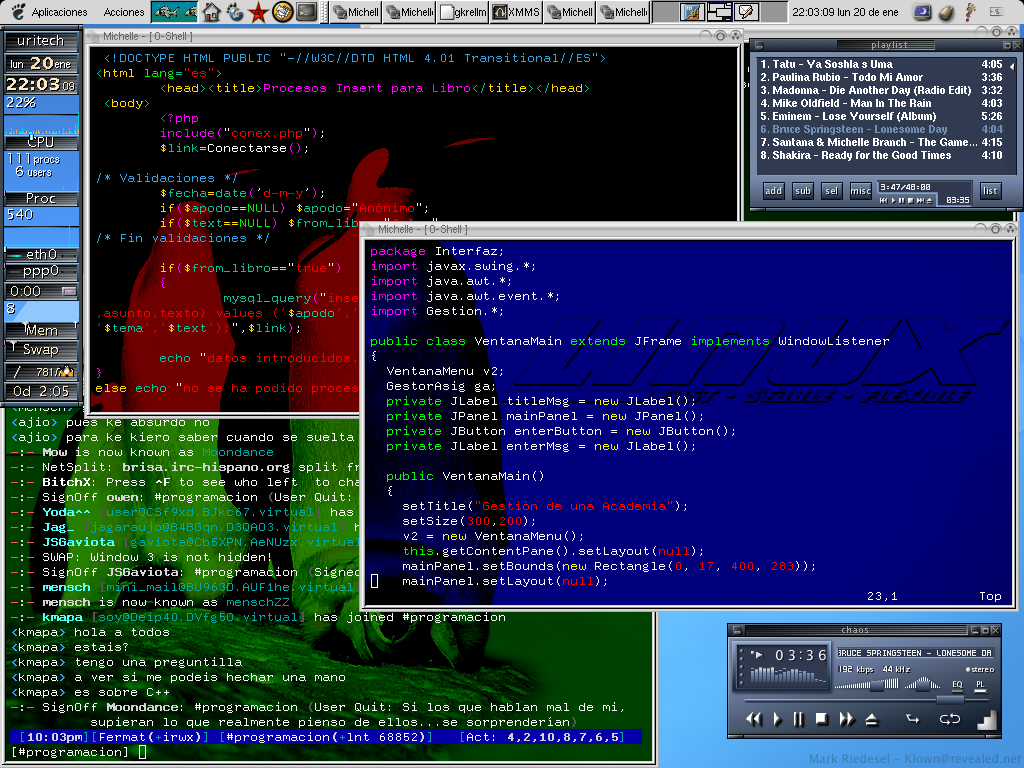Click the fish applet in the panel
Image resolution: width=1024 pixels, height=768 pixels.
[174, 12]
